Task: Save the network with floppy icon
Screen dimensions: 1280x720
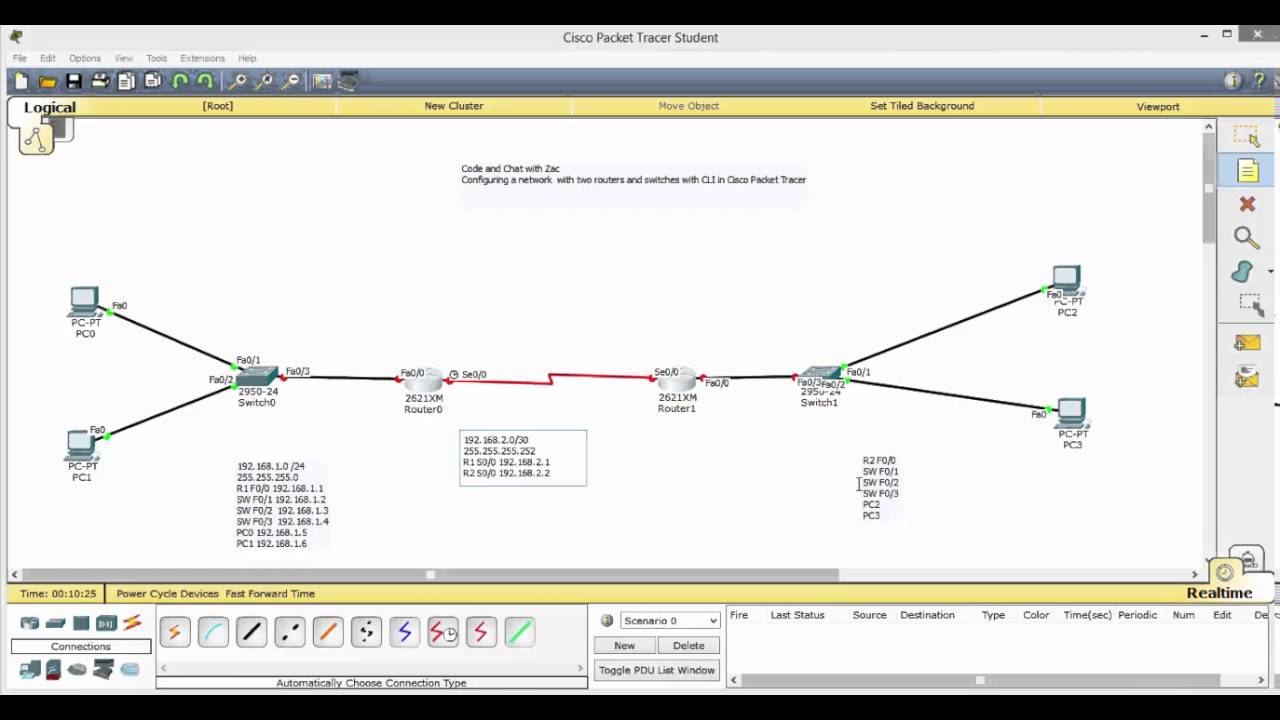Action: pyautogui.click(x=73, y=81)
